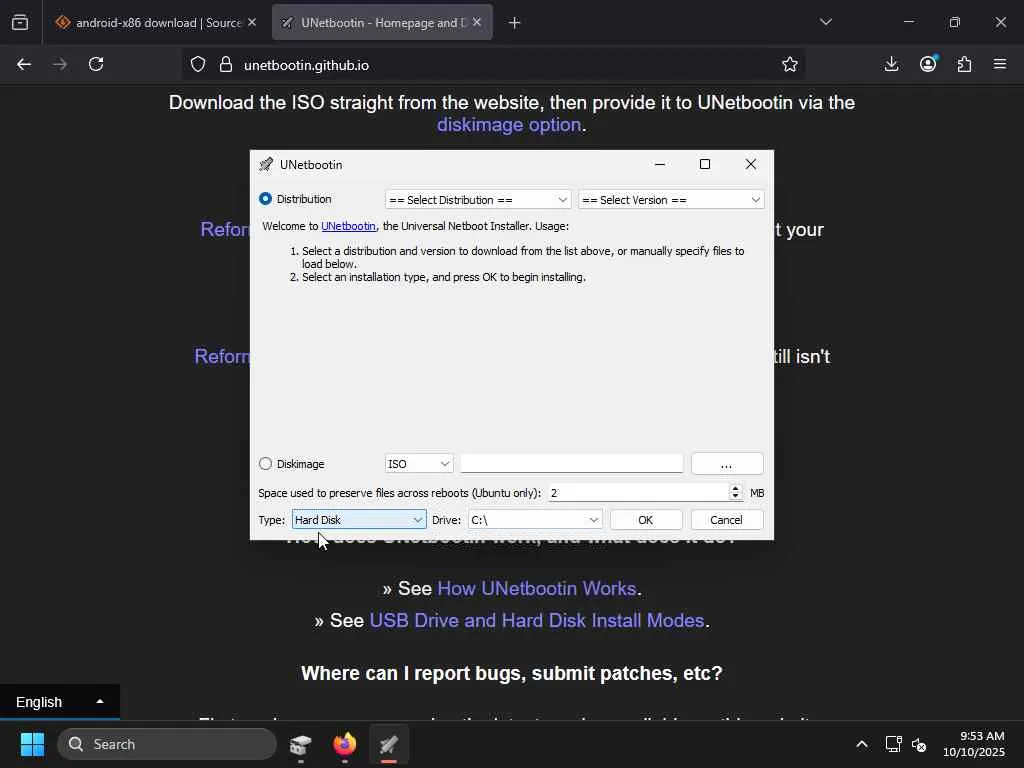Open the Firefox account icon
1024x768 pixels.
click(928, 64)
